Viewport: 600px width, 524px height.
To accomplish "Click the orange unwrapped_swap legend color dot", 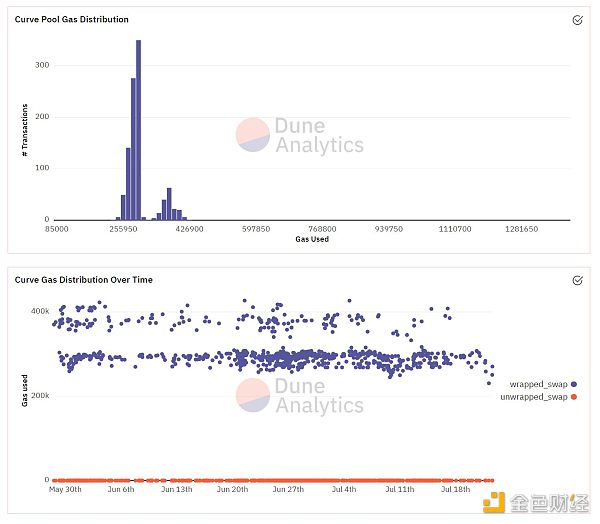I will point(575,397).
